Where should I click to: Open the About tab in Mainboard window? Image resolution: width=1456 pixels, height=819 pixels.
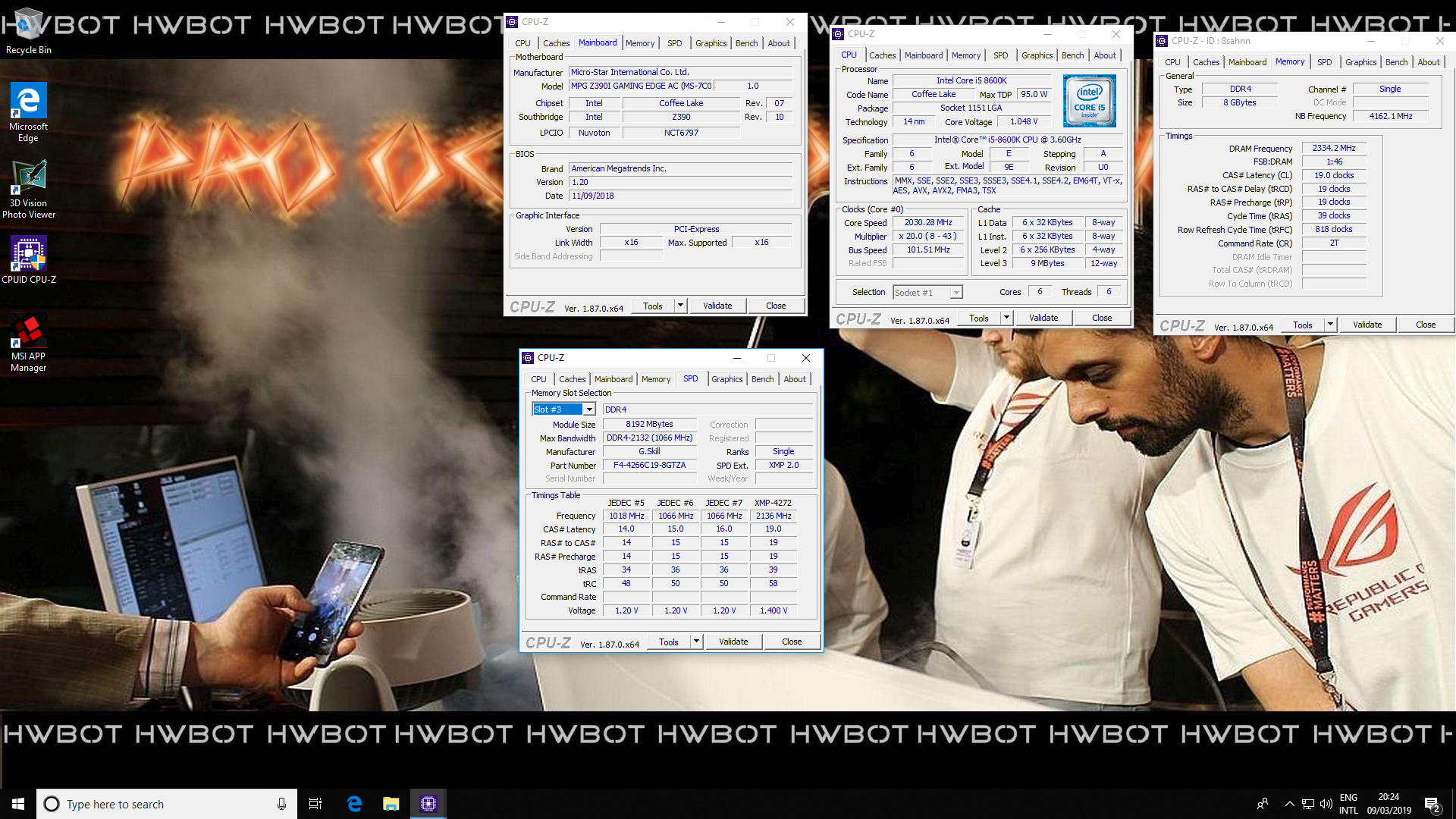click(779, 43)
